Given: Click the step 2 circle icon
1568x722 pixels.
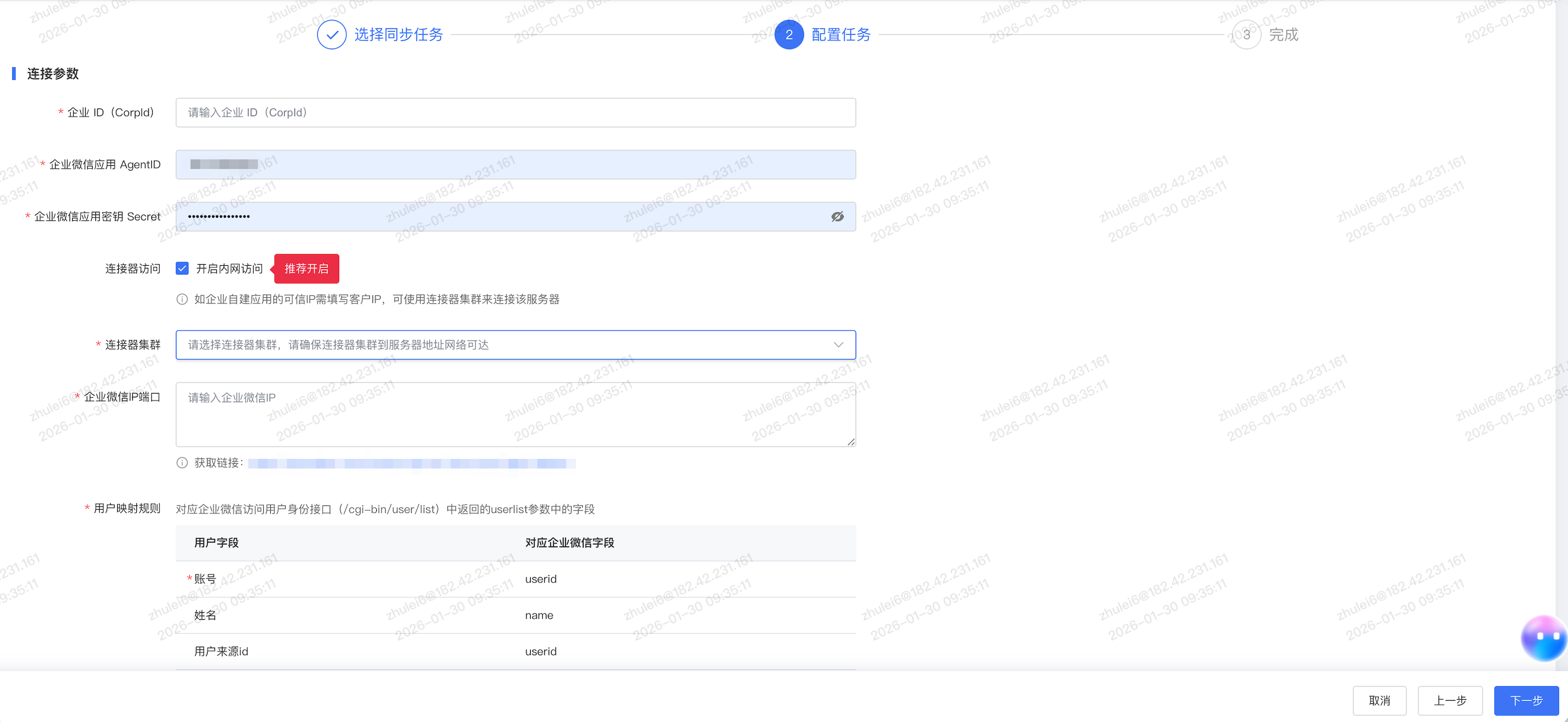Looking at the screenshot, I should (788, 35).
